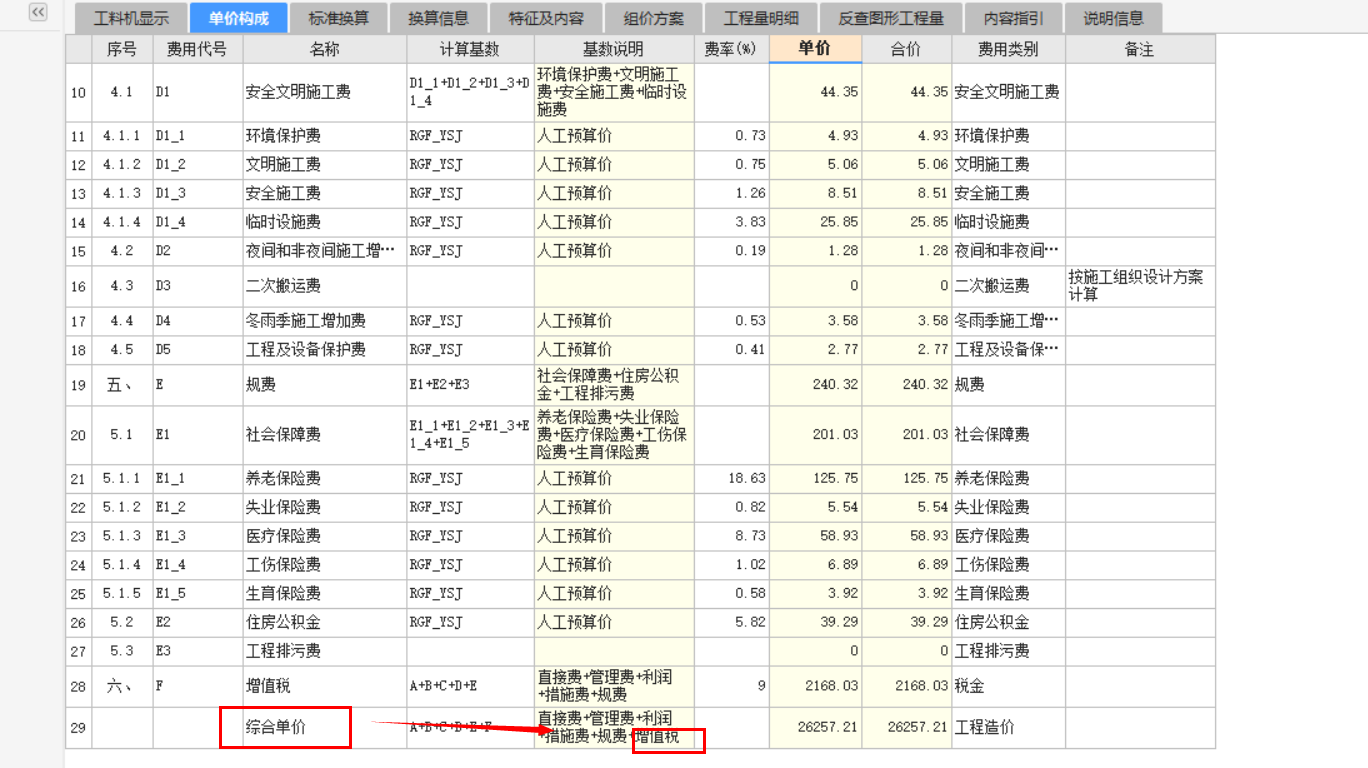Click the 费率(%) column header
This screenshot has width=1368, height=768.
tap(731, 49)
